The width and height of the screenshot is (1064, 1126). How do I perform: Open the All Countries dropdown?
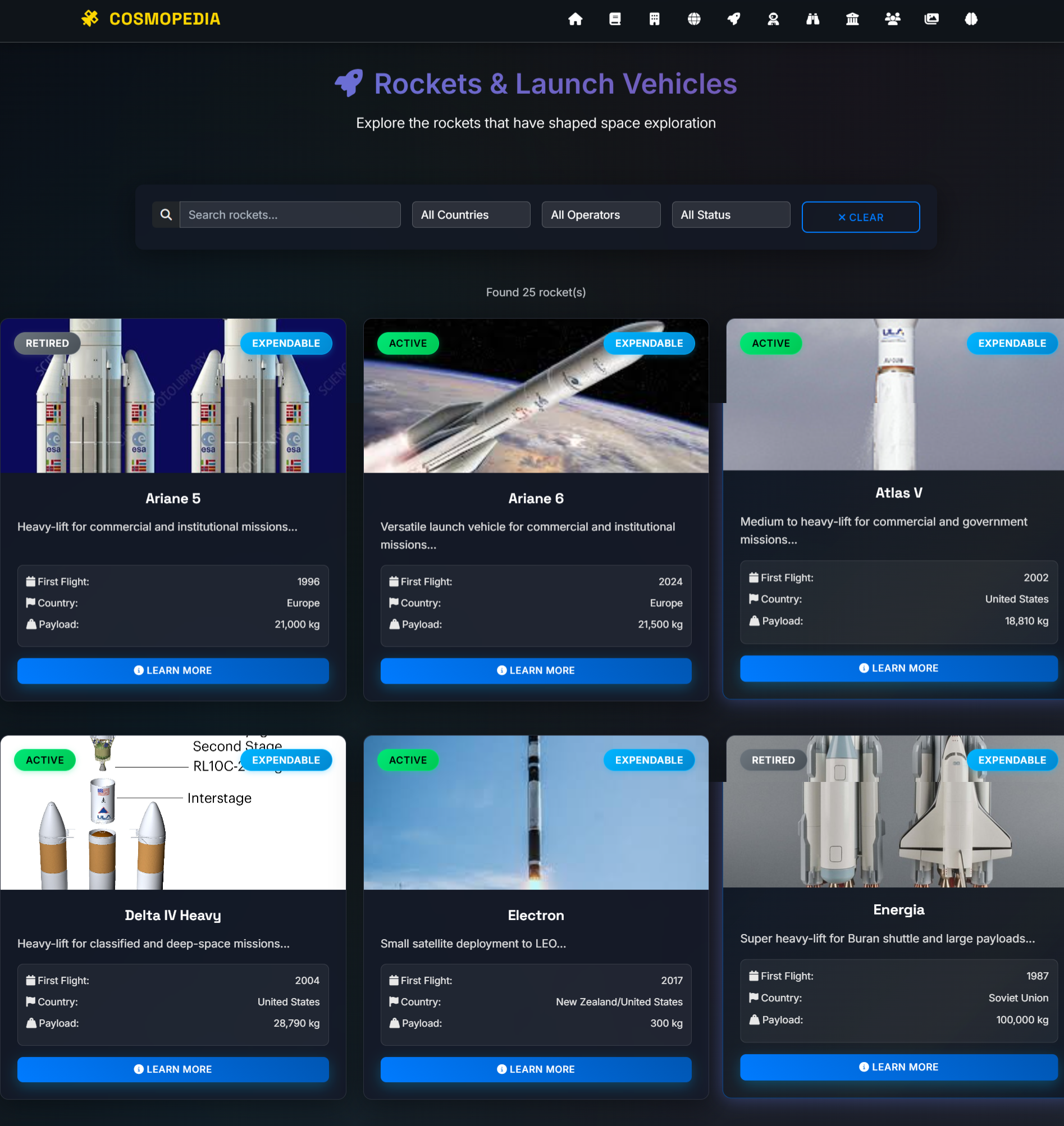471,215
